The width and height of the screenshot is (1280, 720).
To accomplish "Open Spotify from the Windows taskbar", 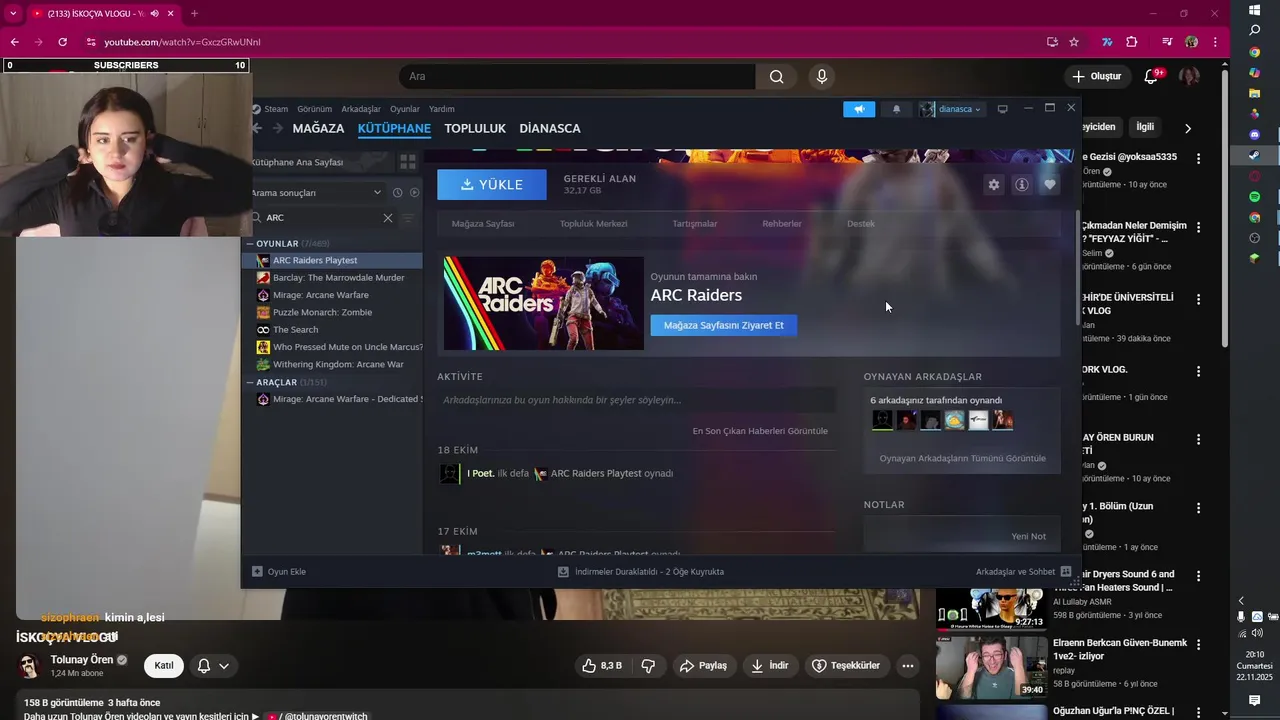I will (1254, 197).
